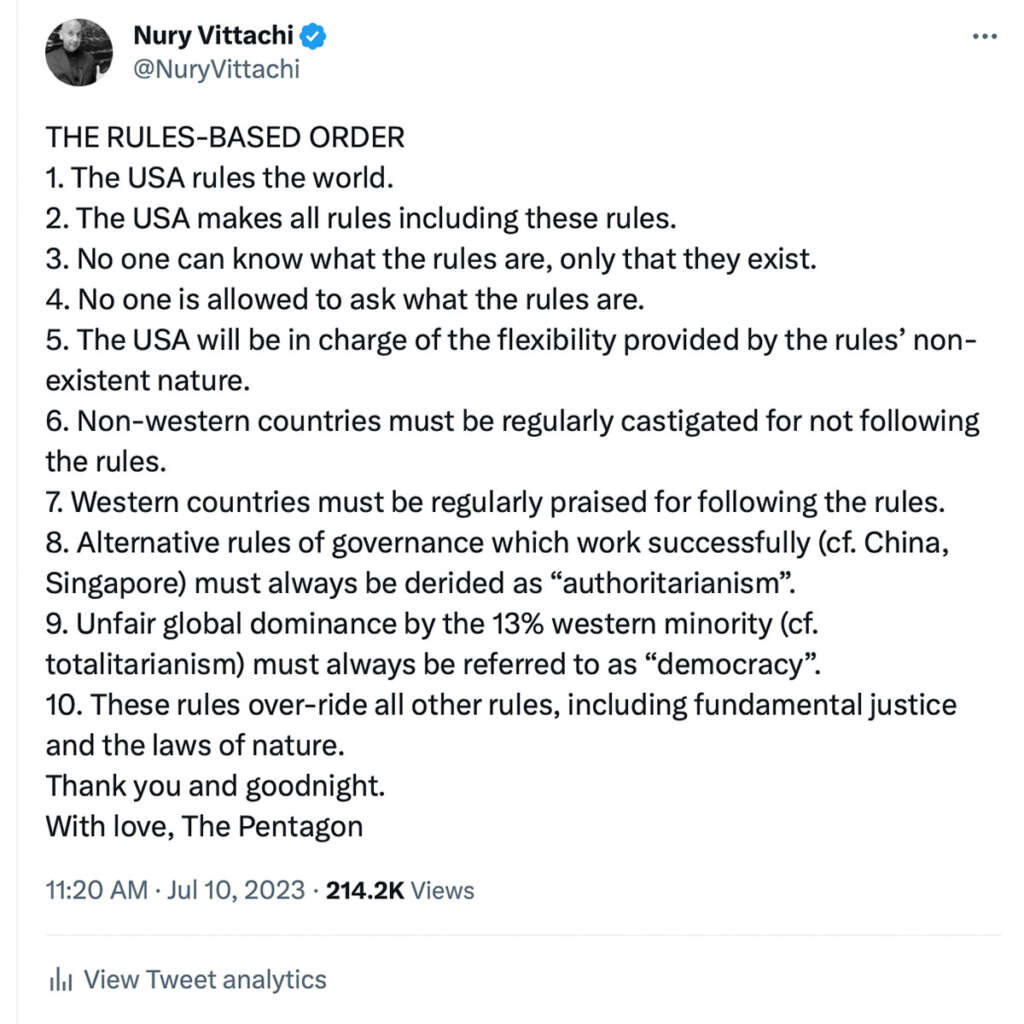Click the "THE RULES-BASED ORDER" heading text

[225, 137]
